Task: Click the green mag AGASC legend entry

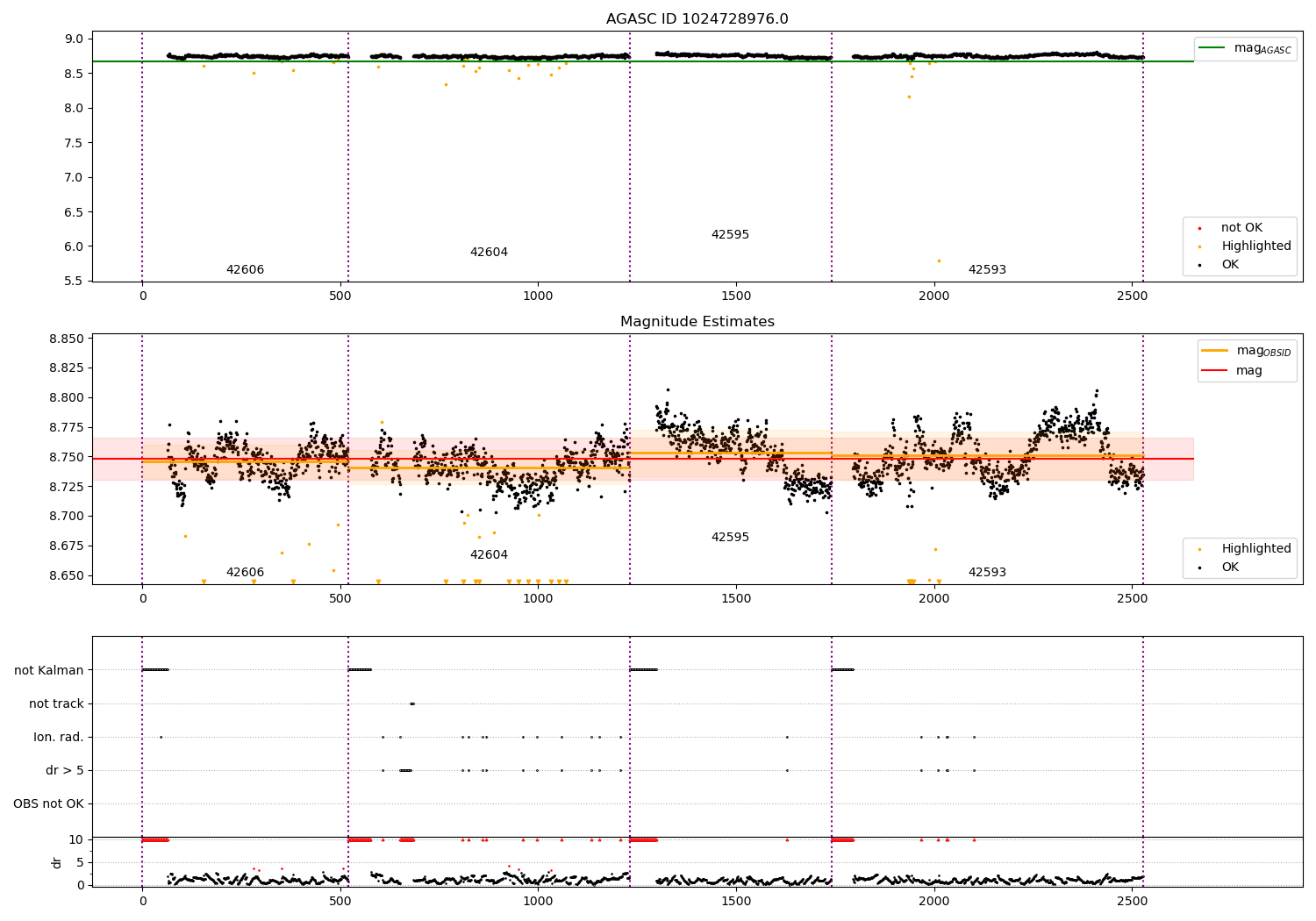Action: tap(1245, 48)
